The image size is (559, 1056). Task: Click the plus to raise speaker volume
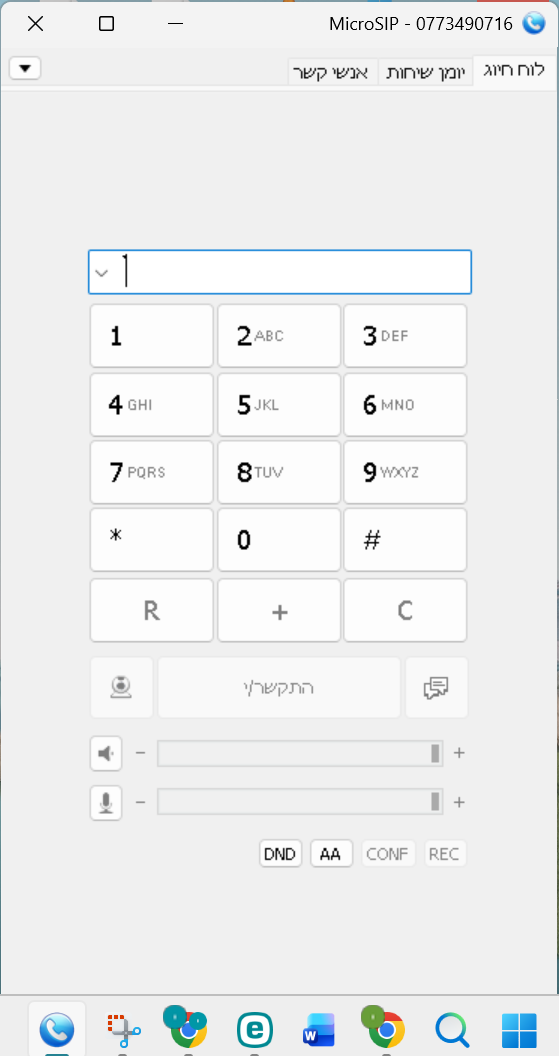[x=459, y=753]
